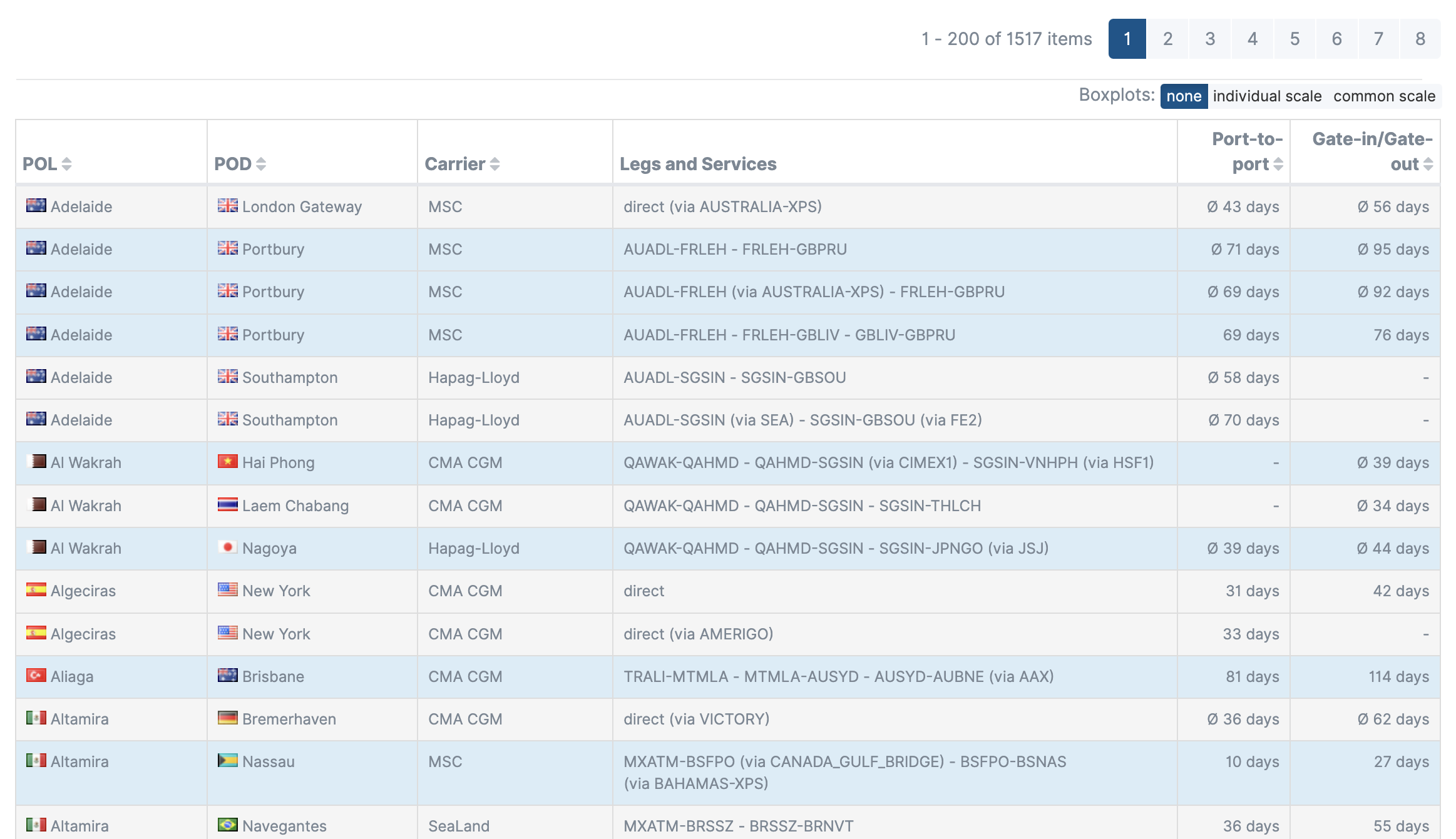Go to page 1 of results
The height and width of the screenshot is (839, 1456).
coord(1127,39)
